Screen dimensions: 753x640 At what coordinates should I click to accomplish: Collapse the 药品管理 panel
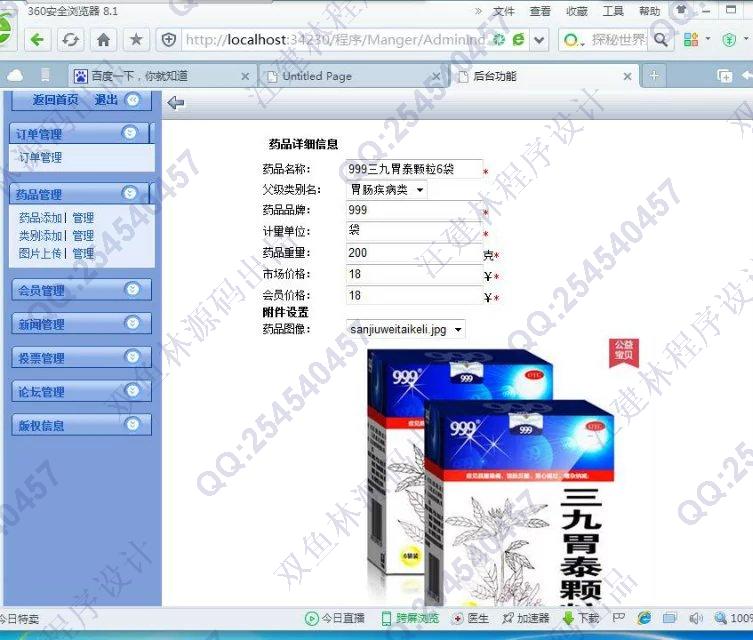click(x=130, y=193)
